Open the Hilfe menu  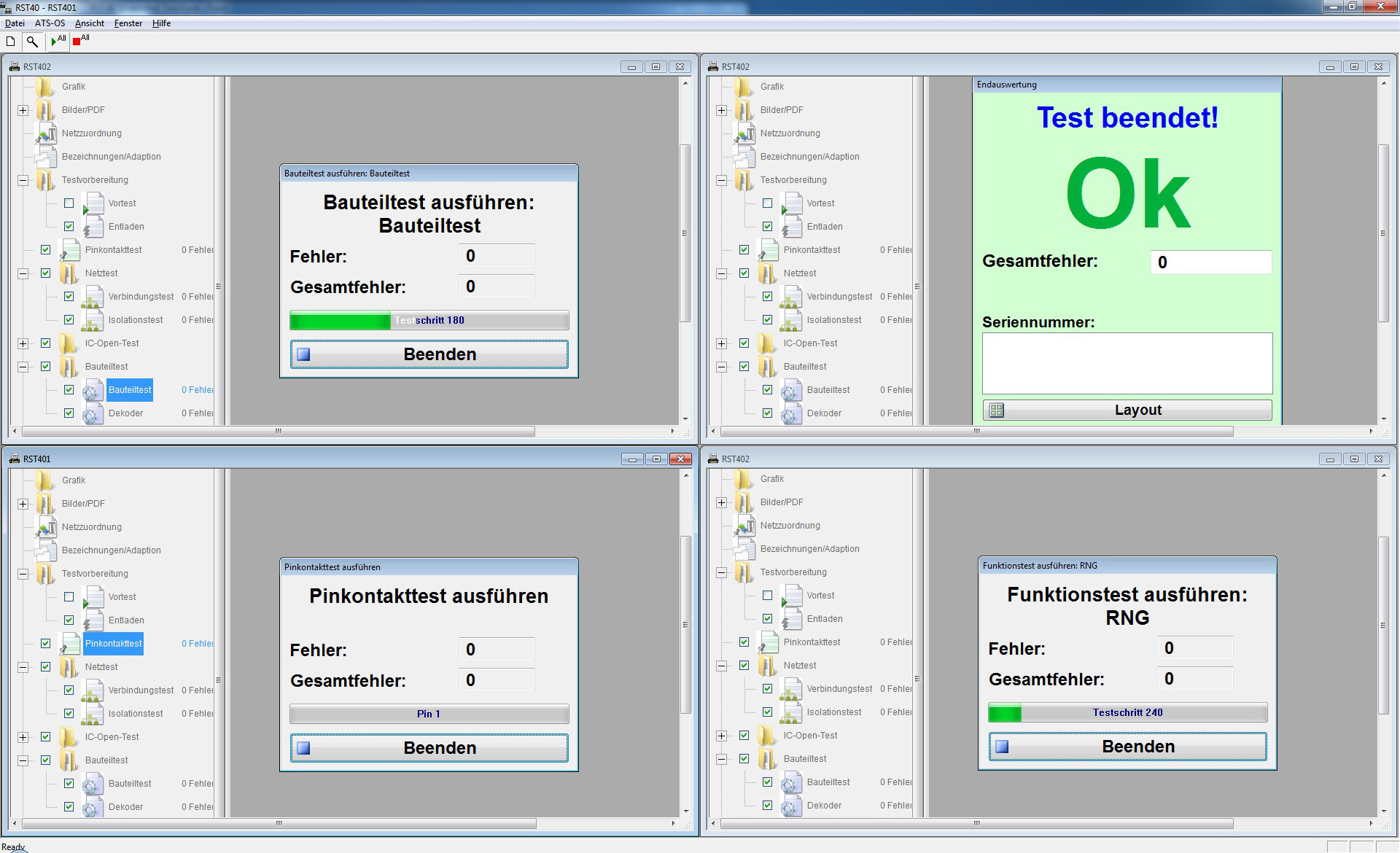click(x=161, y=23)
